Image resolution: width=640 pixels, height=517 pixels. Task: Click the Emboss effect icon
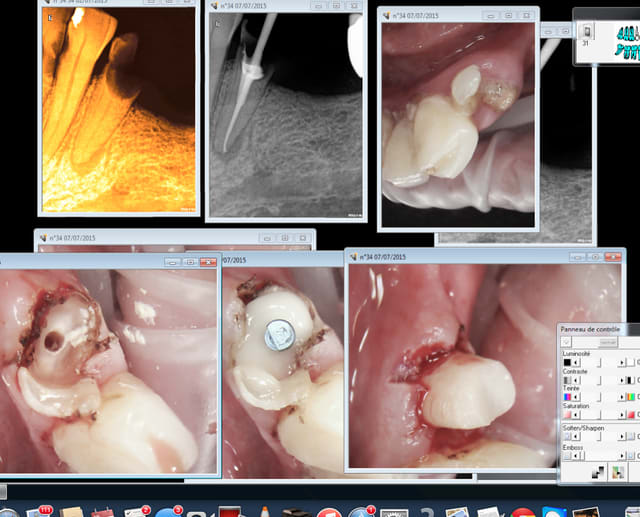tap(567, 456)
